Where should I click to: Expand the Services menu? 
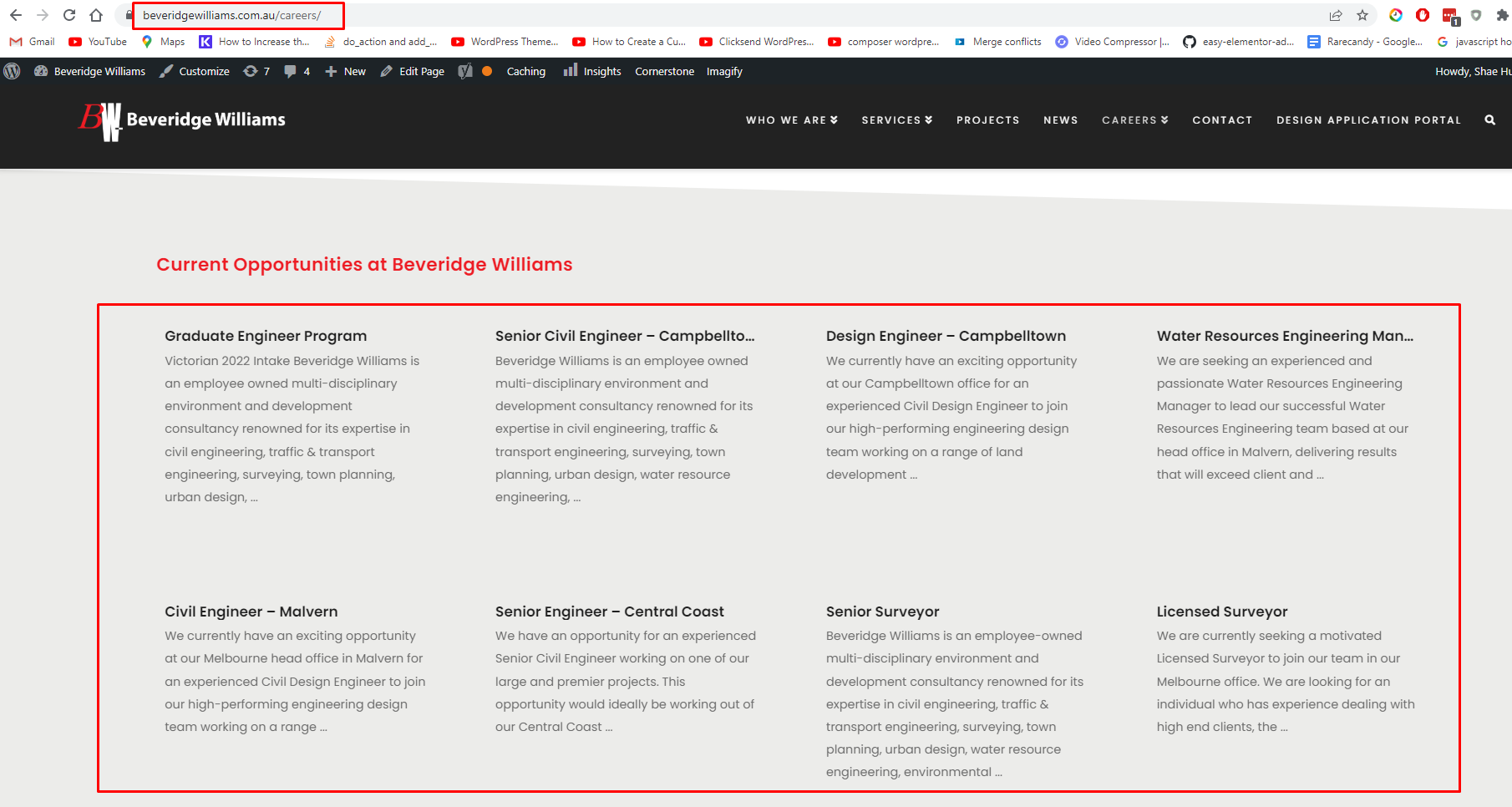[896, 120]
